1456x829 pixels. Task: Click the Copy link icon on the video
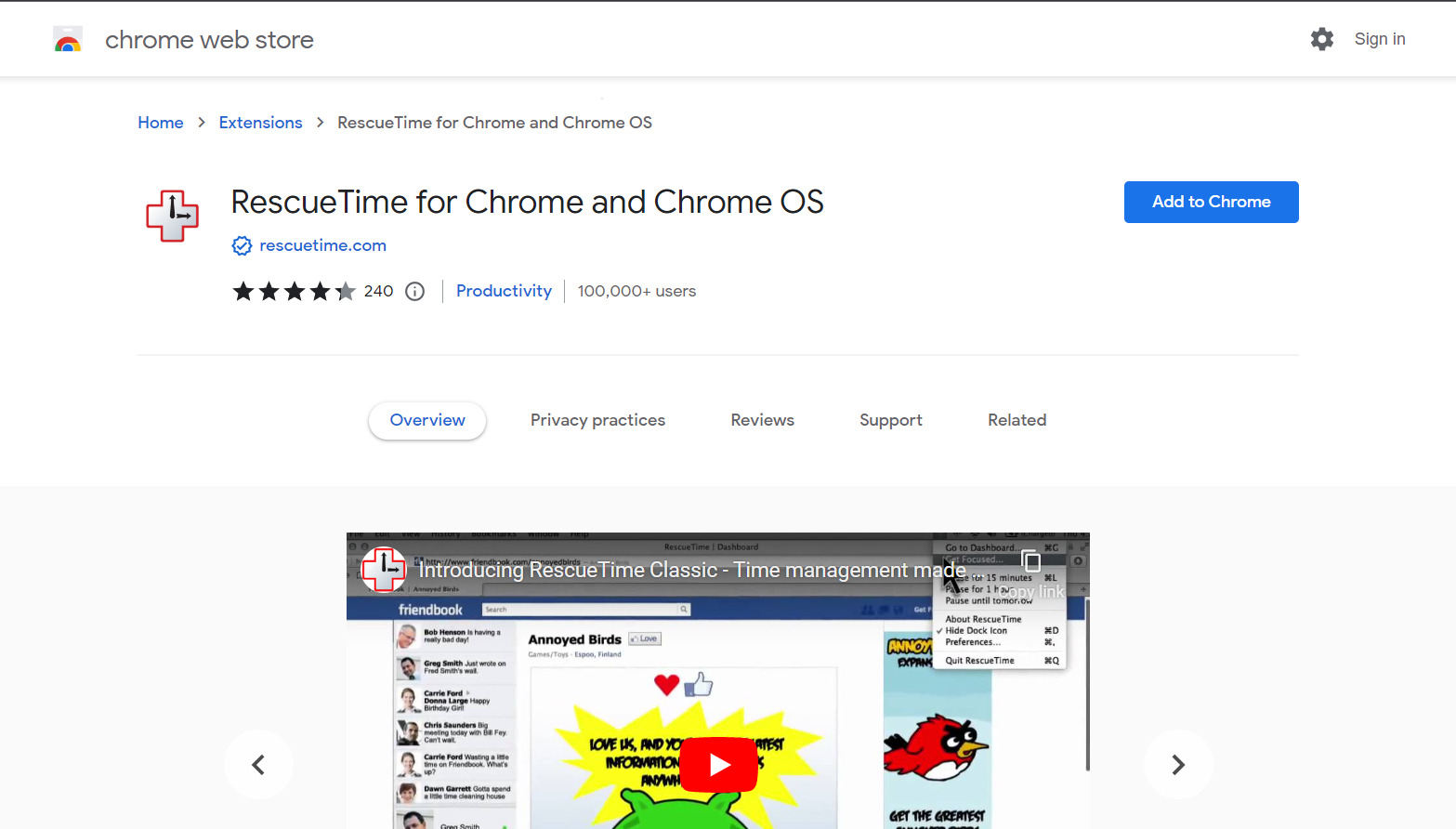coord(1031,561)
